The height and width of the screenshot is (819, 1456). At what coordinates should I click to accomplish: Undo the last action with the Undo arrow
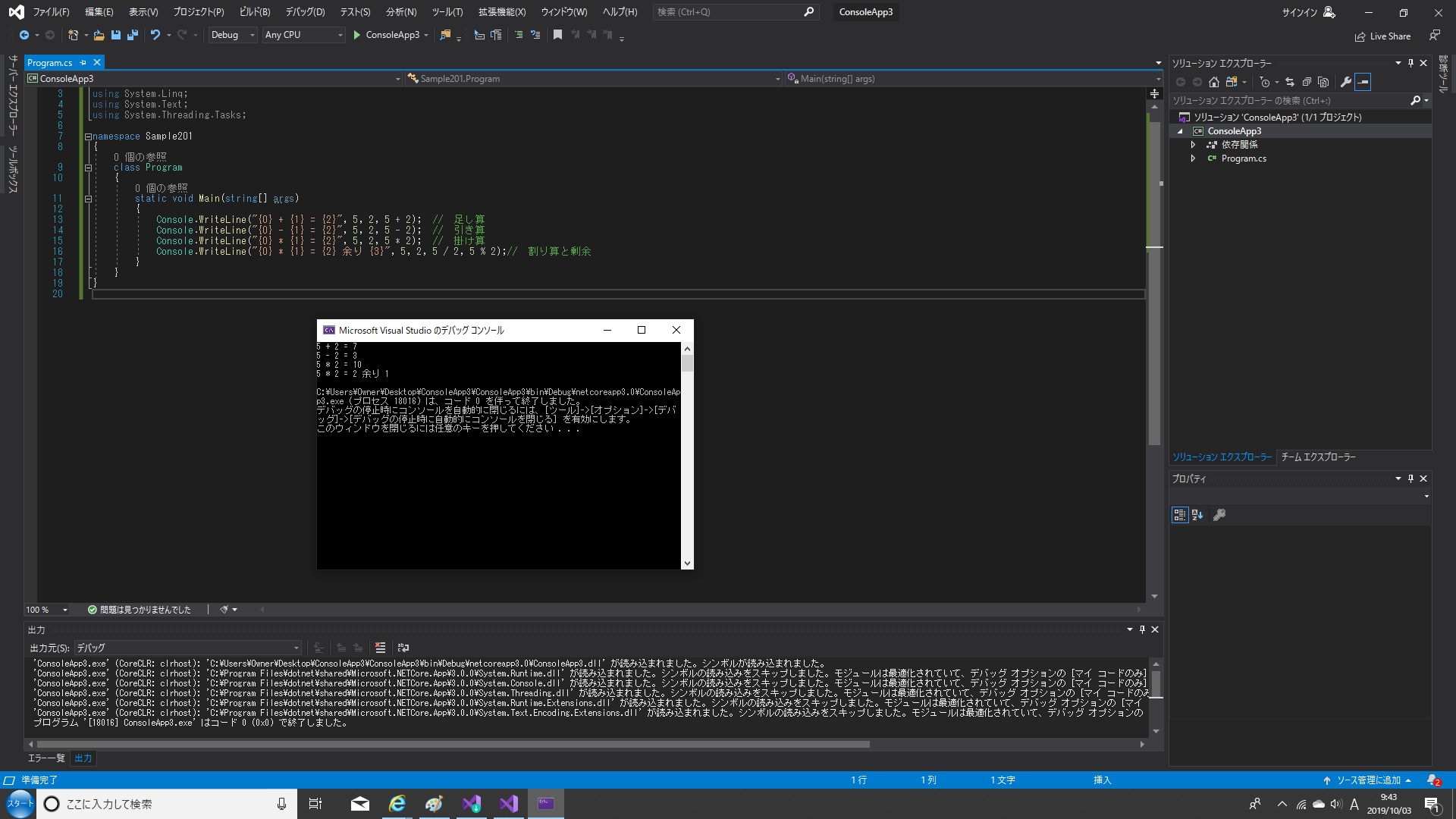tap(155, 35)
